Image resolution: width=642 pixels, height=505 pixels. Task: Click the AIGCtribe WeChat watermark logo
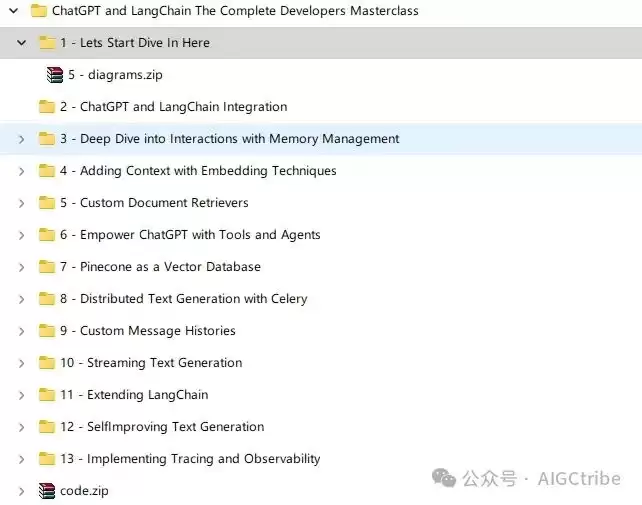[x=444, y=478]
